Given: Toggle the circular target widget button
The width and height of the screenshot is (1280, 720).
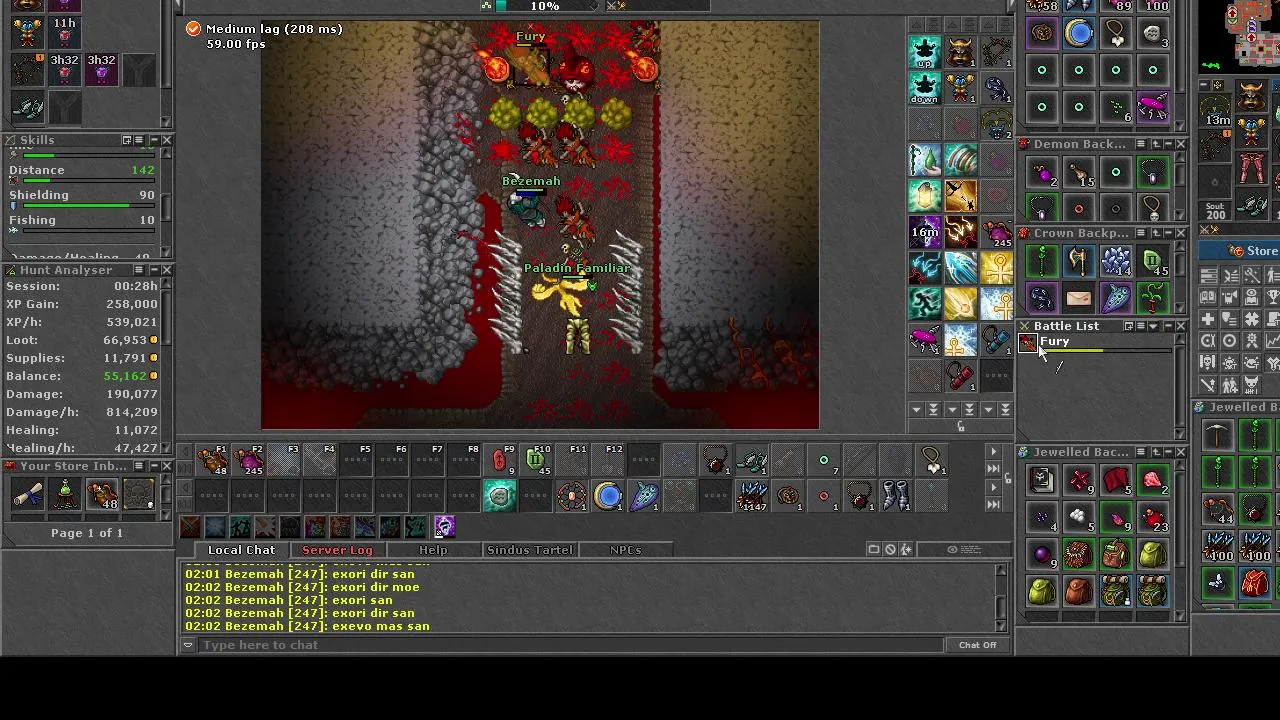Looking at the screenshot, I should pos(1229,341).
